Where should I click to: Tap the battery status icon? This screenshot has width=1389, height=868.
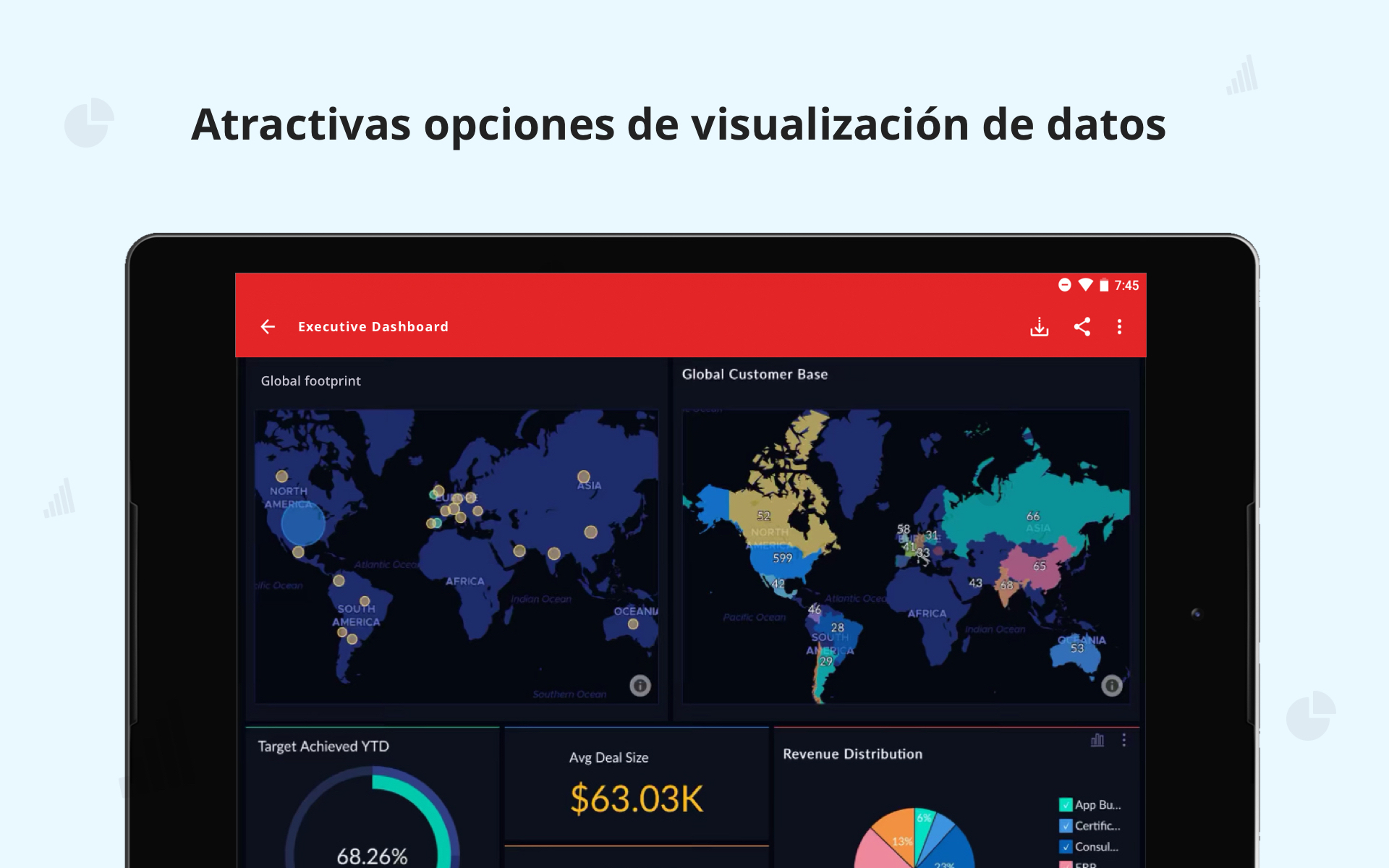coord(1104,285)
